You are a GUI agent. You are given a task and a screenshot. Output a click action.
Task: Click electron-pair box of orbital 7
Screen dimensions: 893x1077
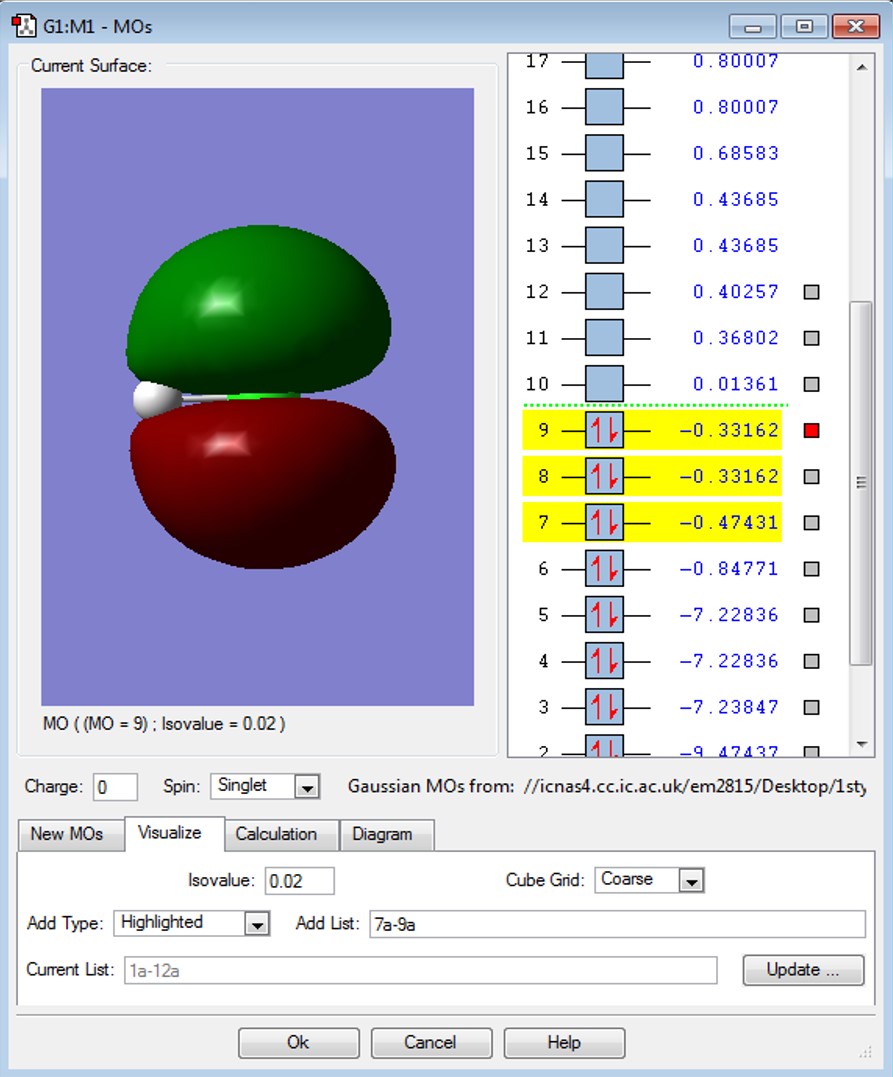coord(604,523)
